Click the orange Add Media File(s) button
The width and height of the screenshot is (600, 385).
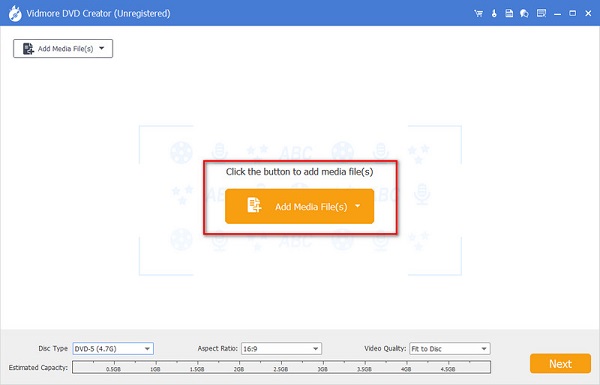pyautogui.click(x=299, y=206)
